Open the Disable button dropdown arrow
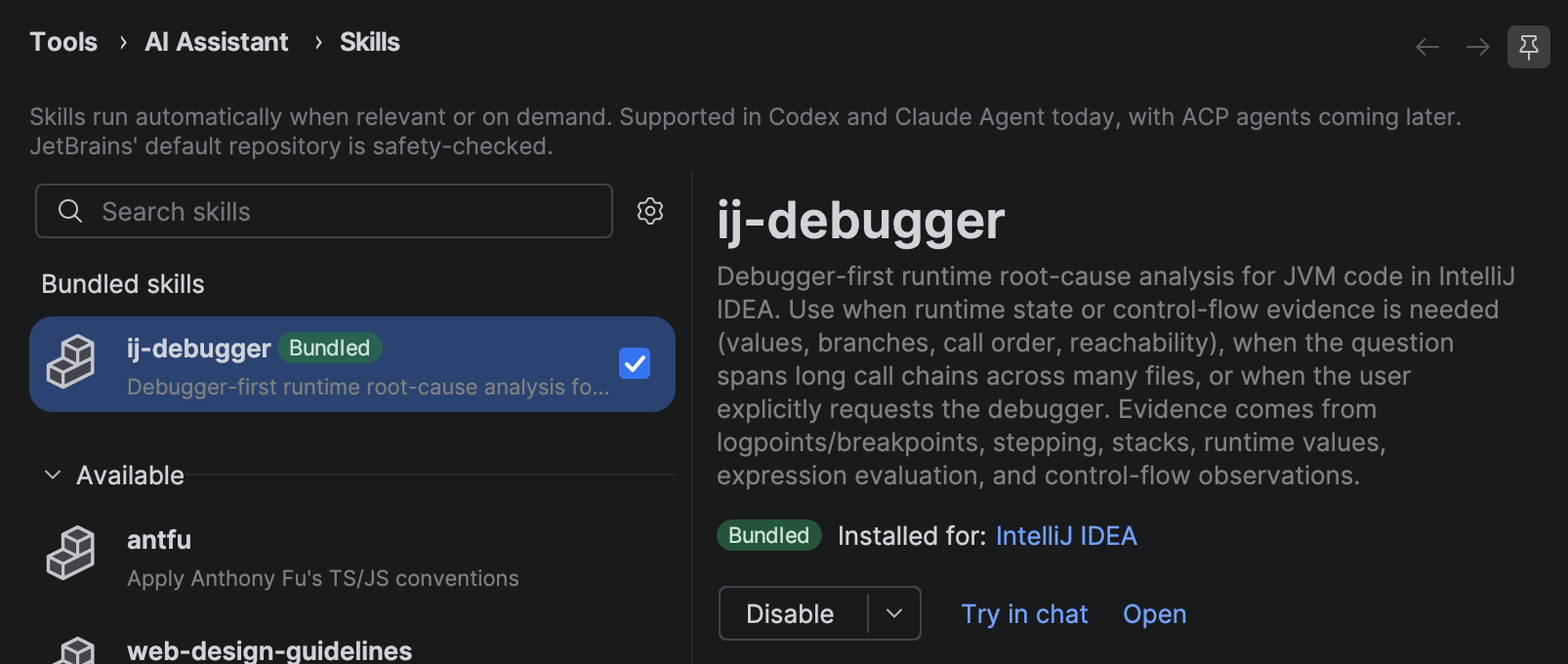The height and width of the screenshot is (664, 1568). click(894, 613)
